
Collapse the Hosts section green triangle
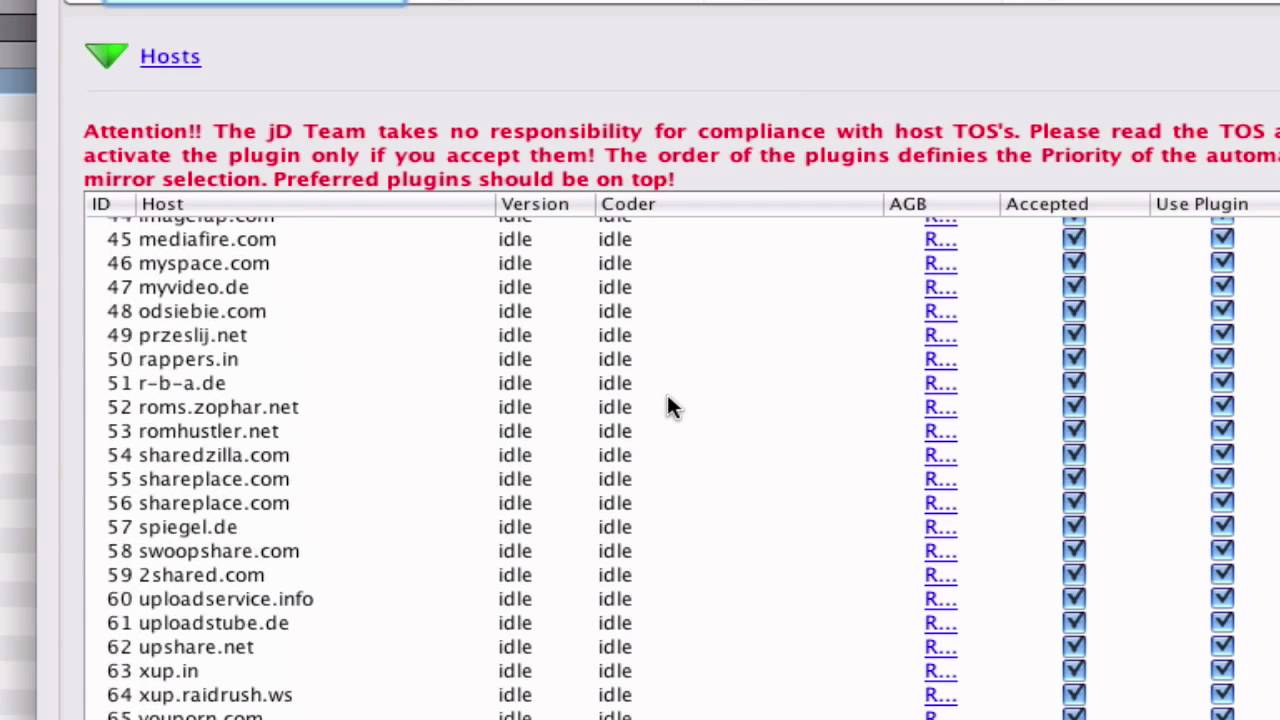pos(106,56)
